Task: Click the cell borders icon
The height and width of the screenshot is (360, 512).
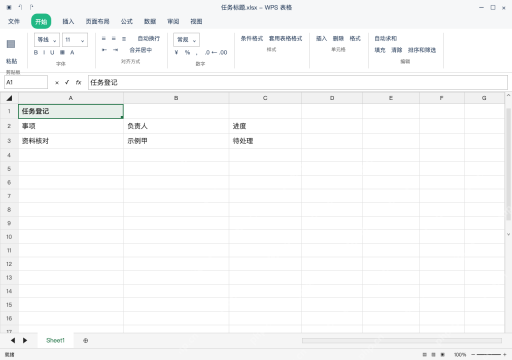Action: [x=62, y=52]
